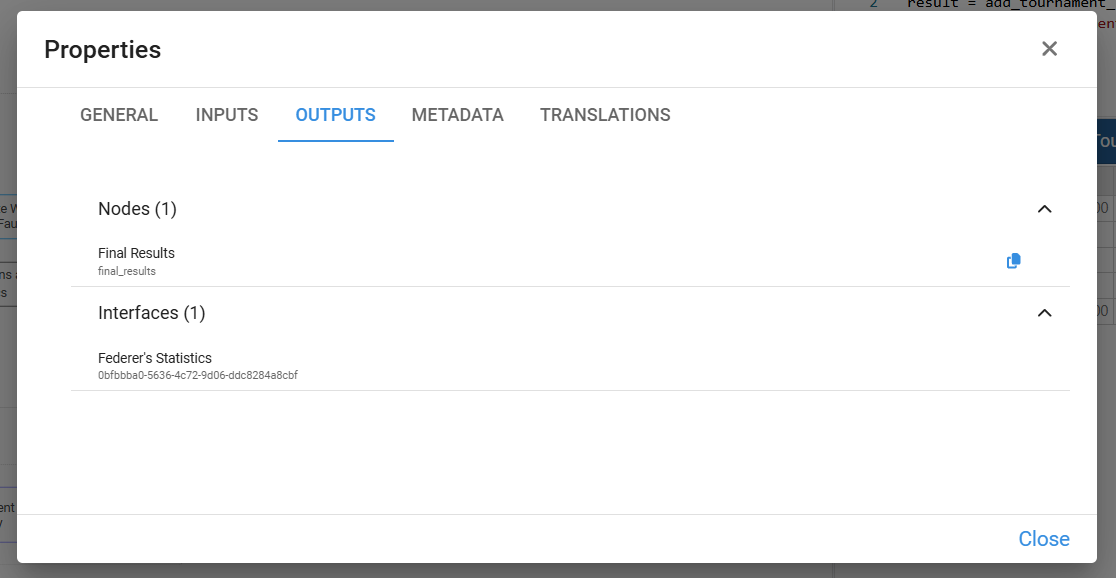Open the Translations tab
This screenshot has width=1116, height=578.
[605, 115]
